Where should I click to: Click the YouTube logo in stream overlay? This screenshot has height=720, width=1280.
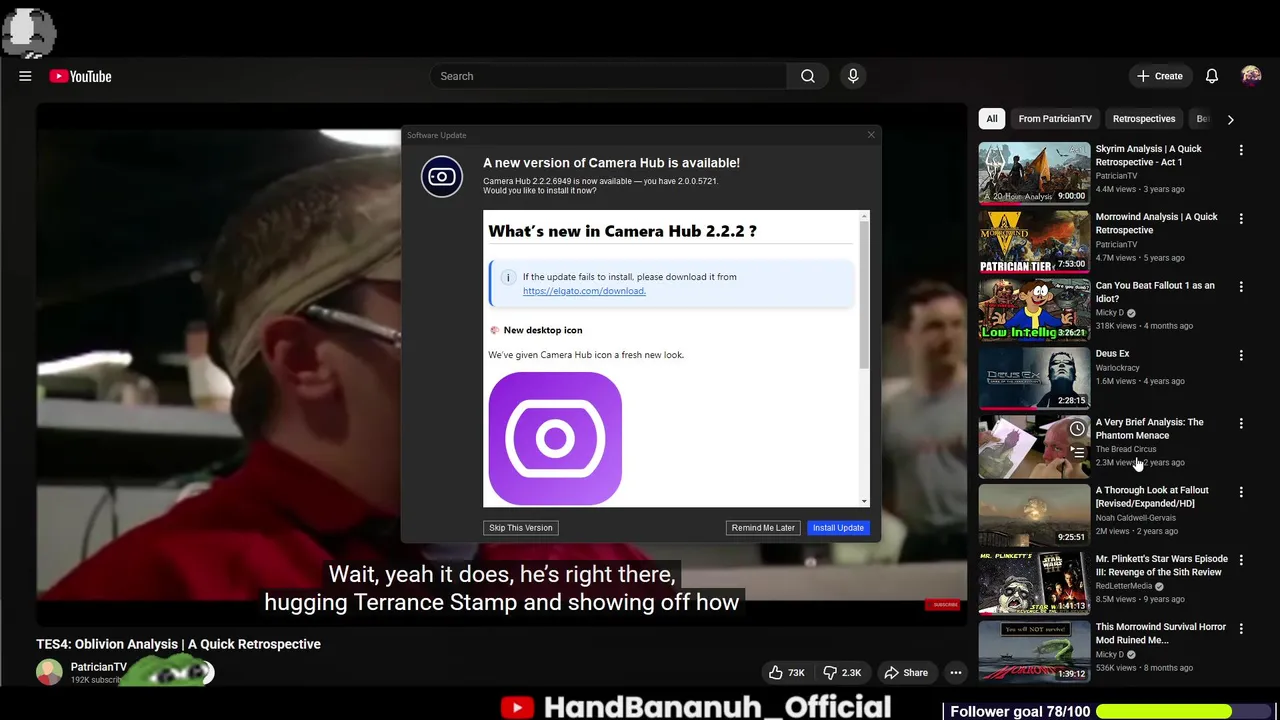click(517, 708)
